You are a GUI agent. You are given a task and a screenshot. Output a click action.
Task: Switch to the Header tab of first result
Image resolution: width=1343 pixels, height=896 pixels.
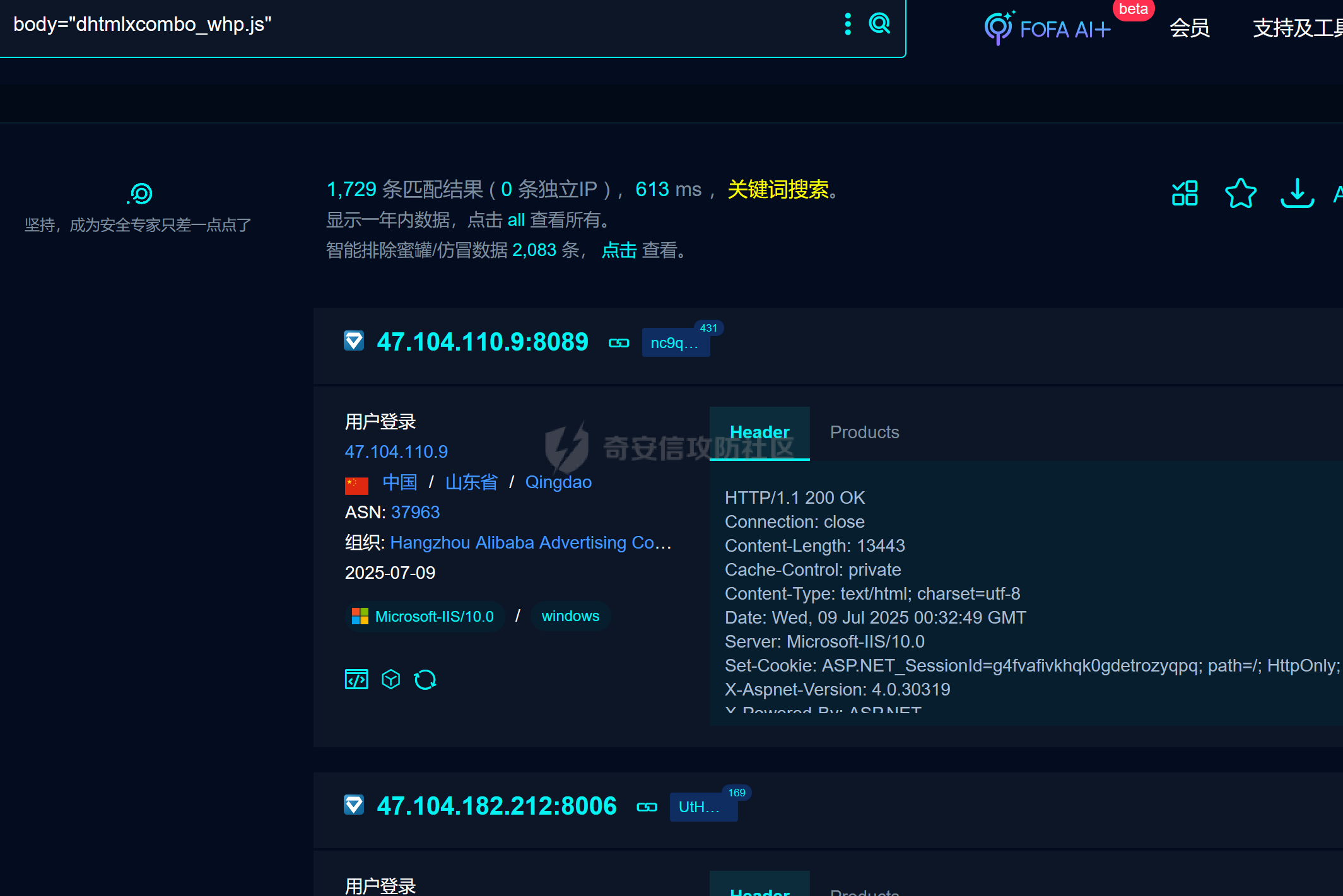pyautogui.click(x=759, y=433)
